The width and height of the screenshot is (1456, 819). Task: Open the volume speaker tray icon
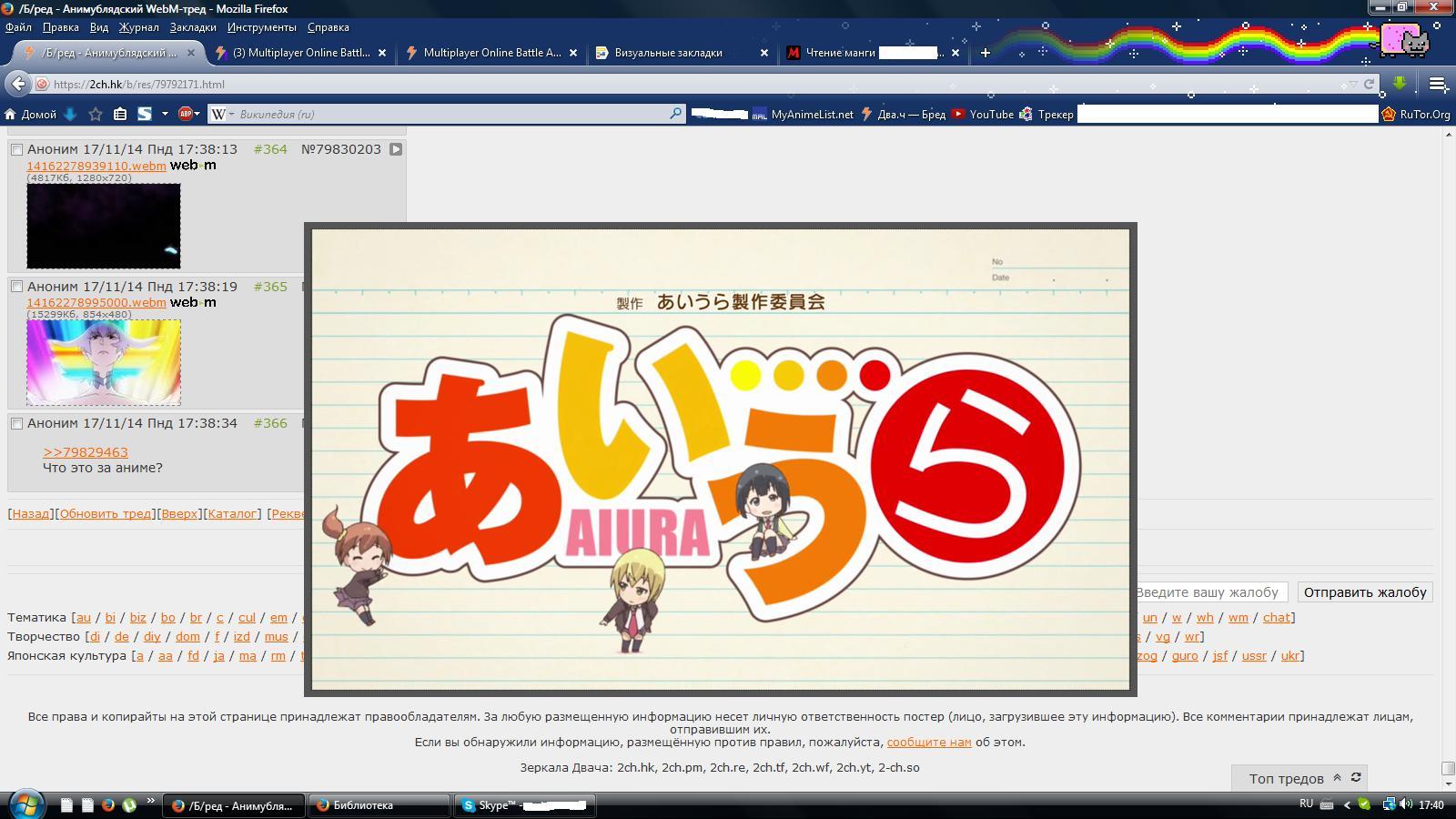pyautogui.click(x=1406, y=804)
